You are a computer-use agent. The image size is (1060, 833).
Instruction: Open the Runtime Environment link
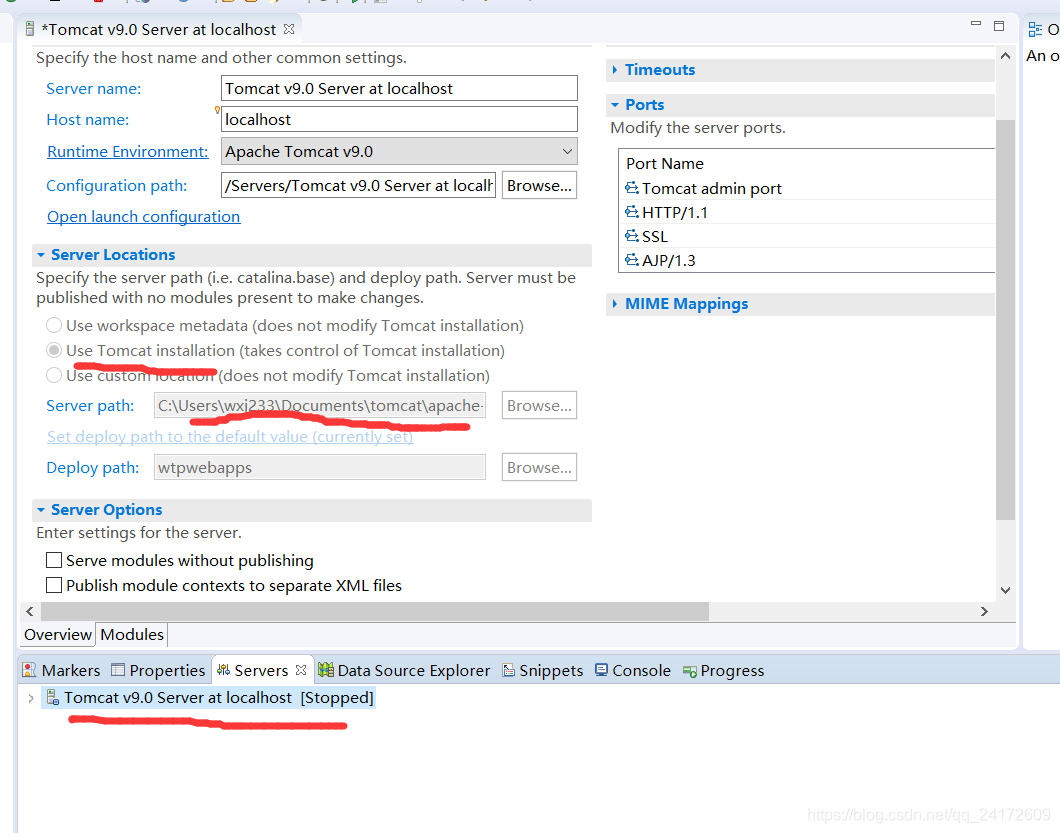coord(128,151)
